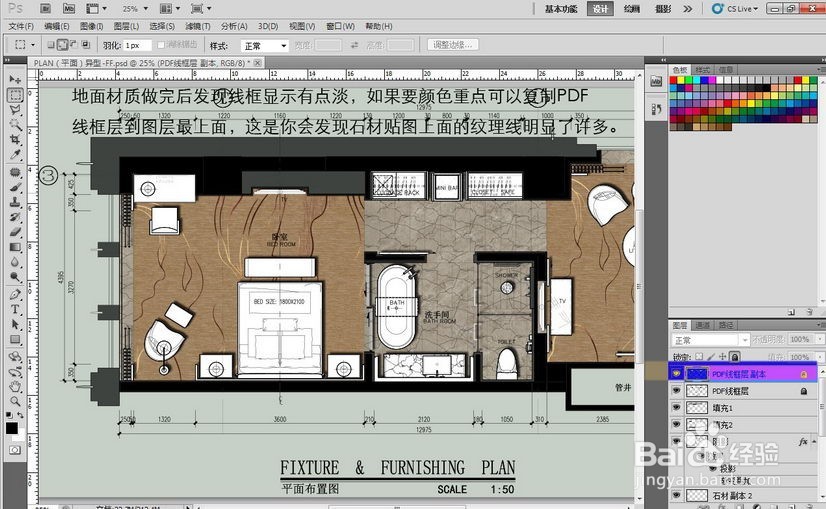This screenshot has height=509, width=826.
Task: Select the 3D Object Rotate tool
Action: pos(15,357)
